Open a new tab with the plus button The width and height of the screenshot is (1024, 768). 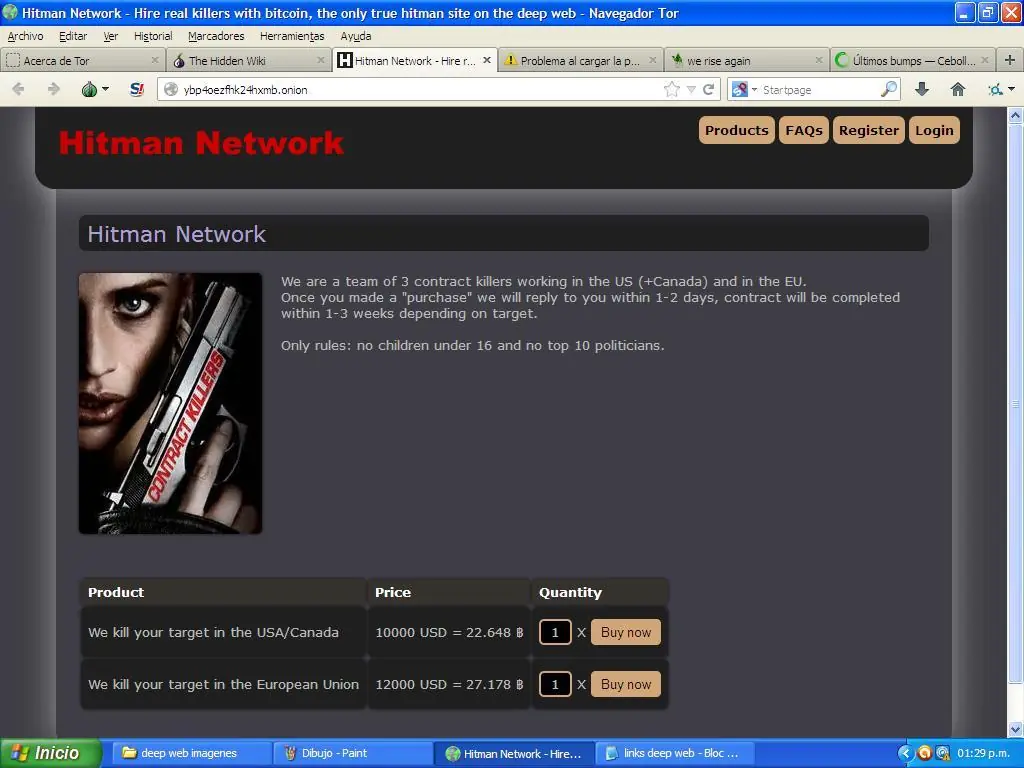[1010, 60]
